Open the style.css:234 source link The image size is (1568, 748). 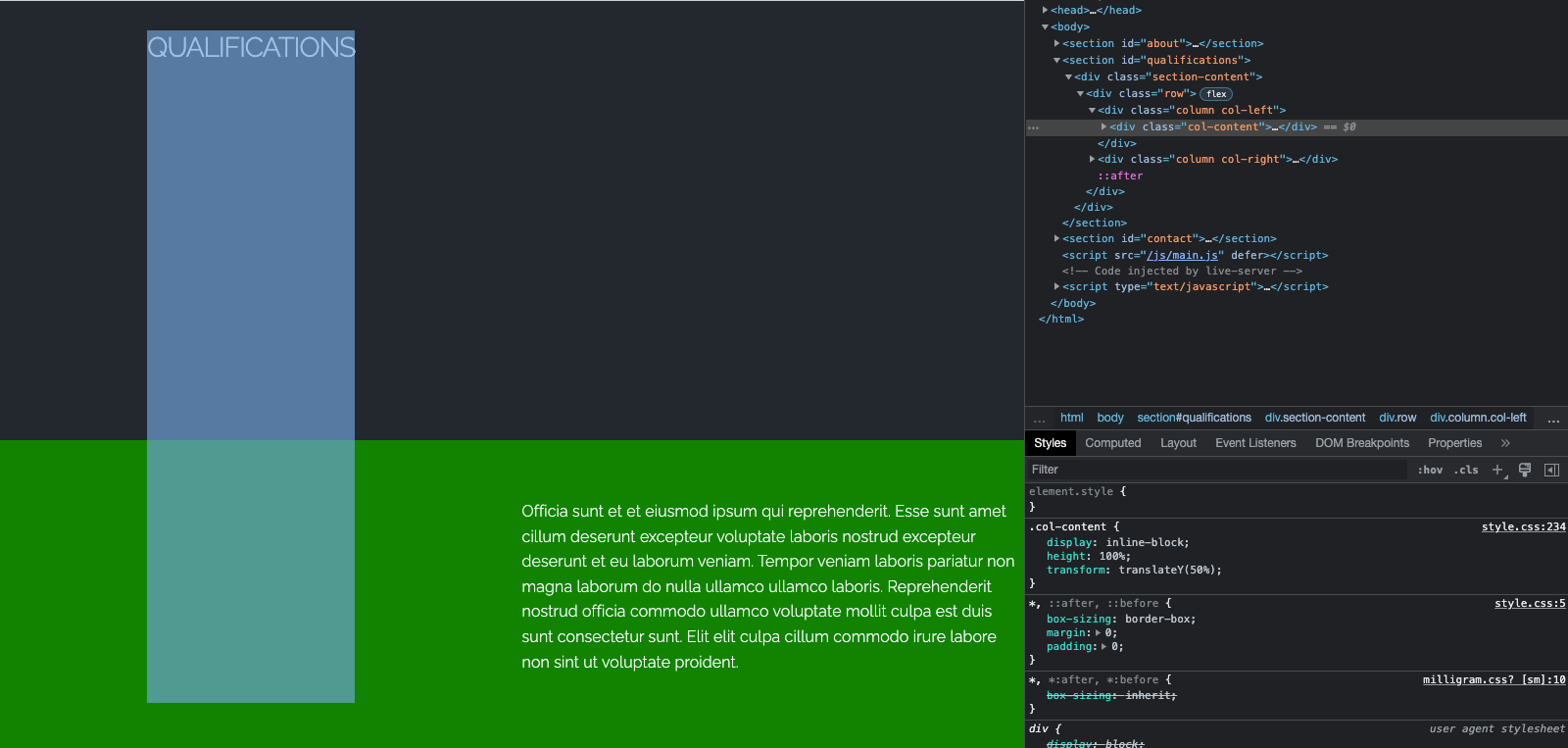click(x=1524, y=527)
